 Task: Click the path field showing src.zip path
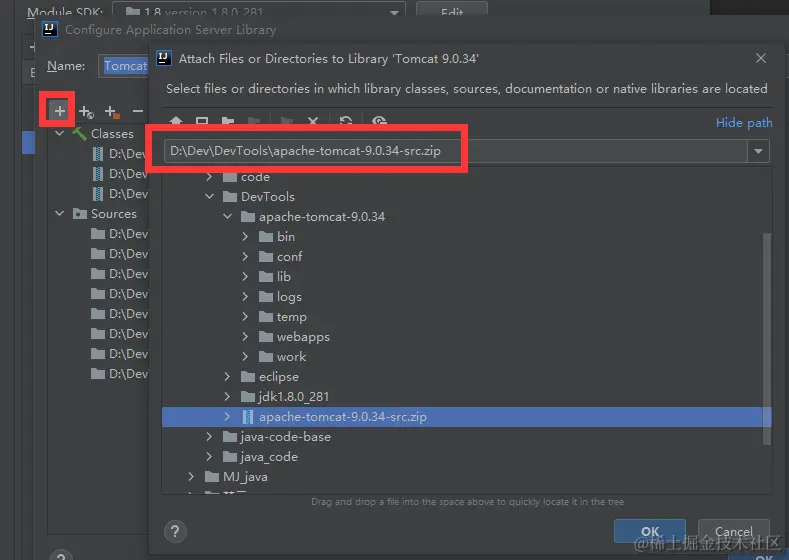click(x=456, y=151)
